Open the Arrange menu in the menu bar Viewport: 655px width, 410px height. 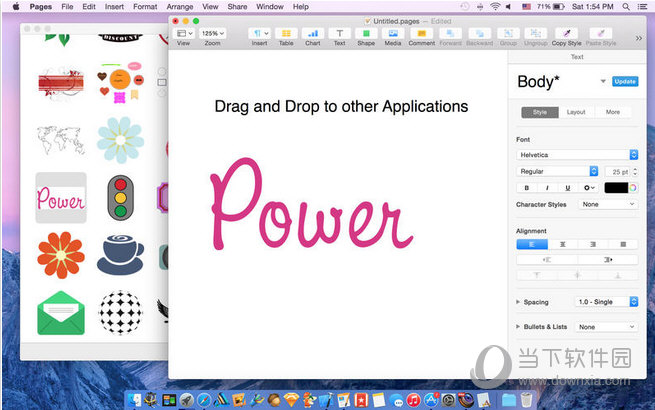click(179, 6)
